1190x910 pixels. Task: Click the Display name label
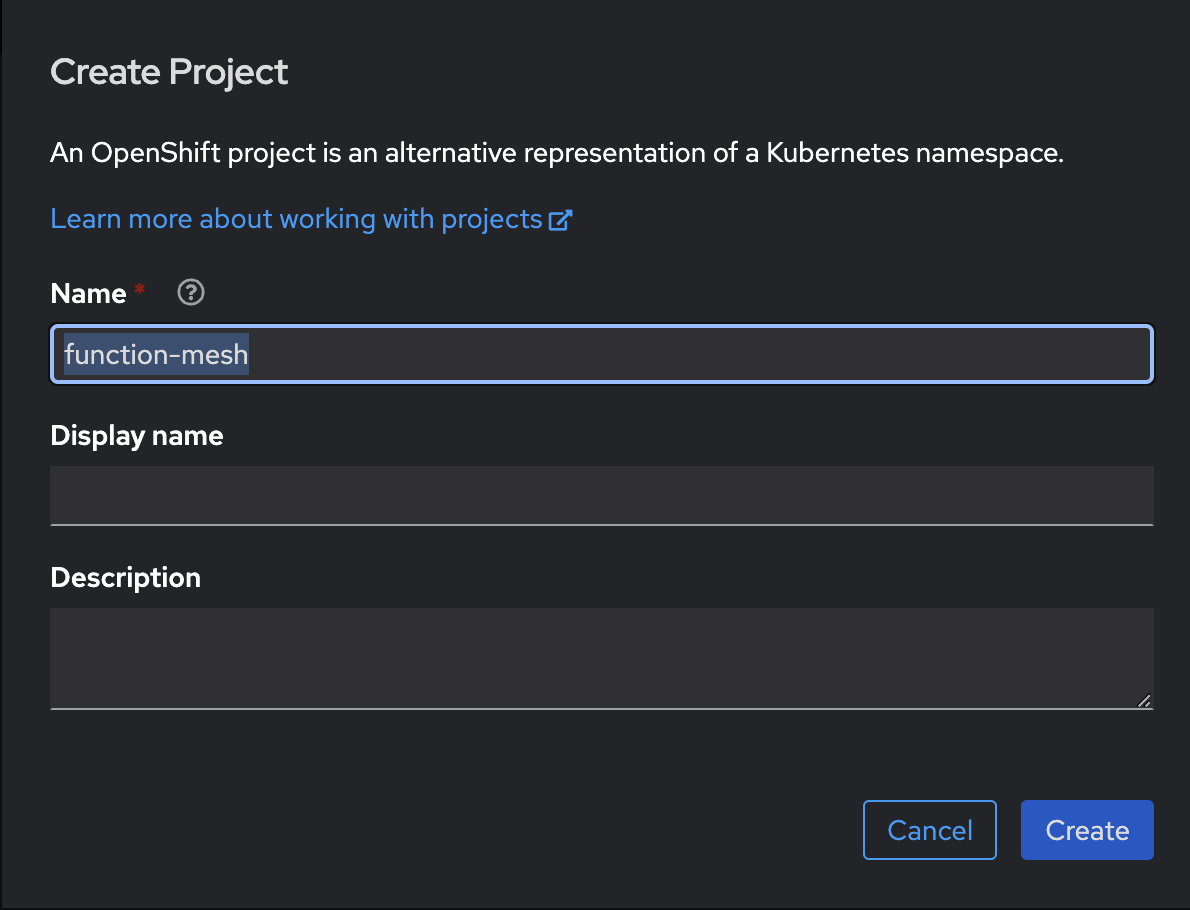[136, 435]
